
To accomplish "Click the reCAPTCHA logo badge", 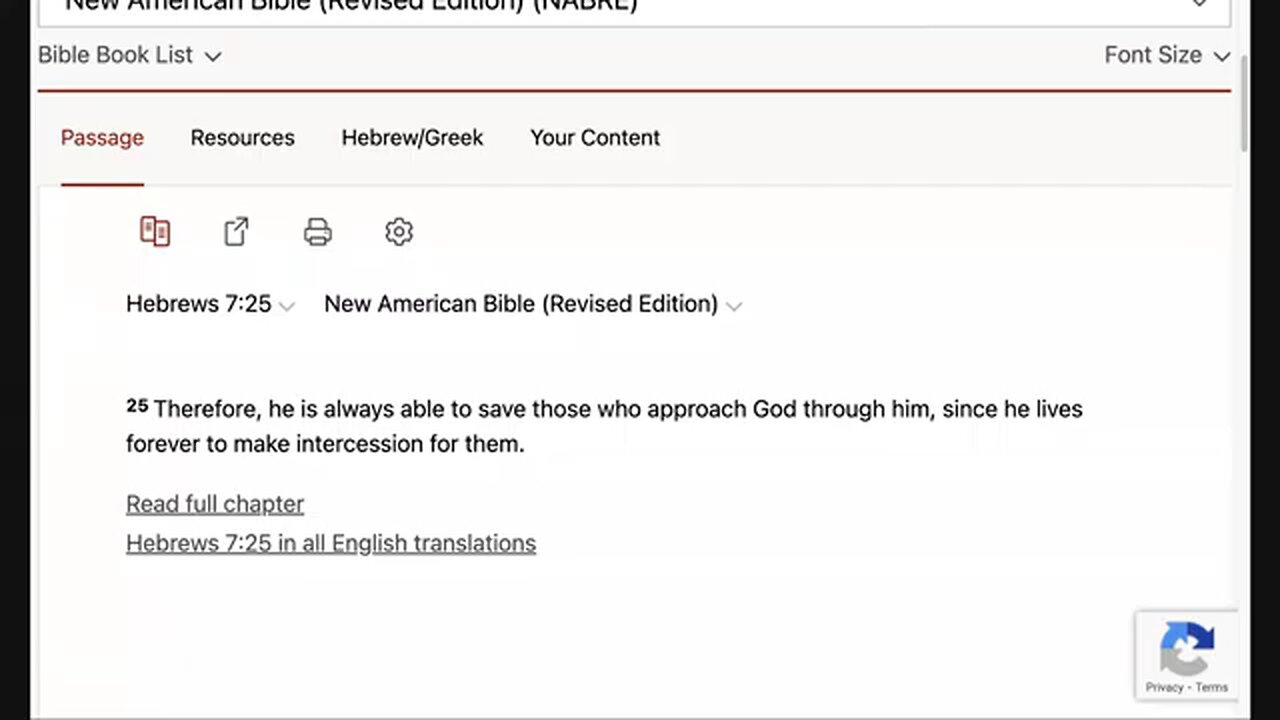I will (1186, 648).
